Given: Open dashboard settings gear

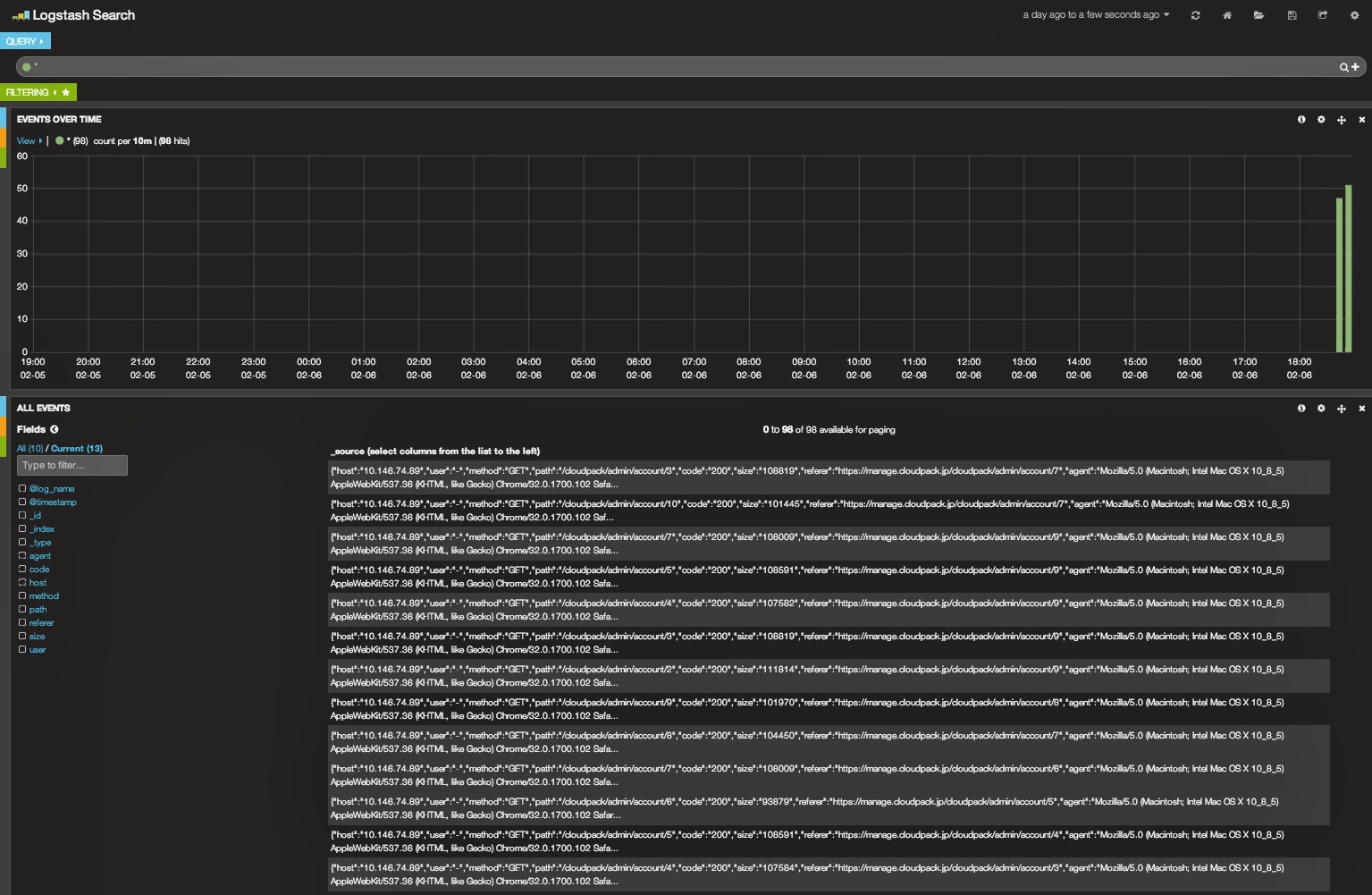Looking at the screenshot, I should click(x=1356, y=15).
